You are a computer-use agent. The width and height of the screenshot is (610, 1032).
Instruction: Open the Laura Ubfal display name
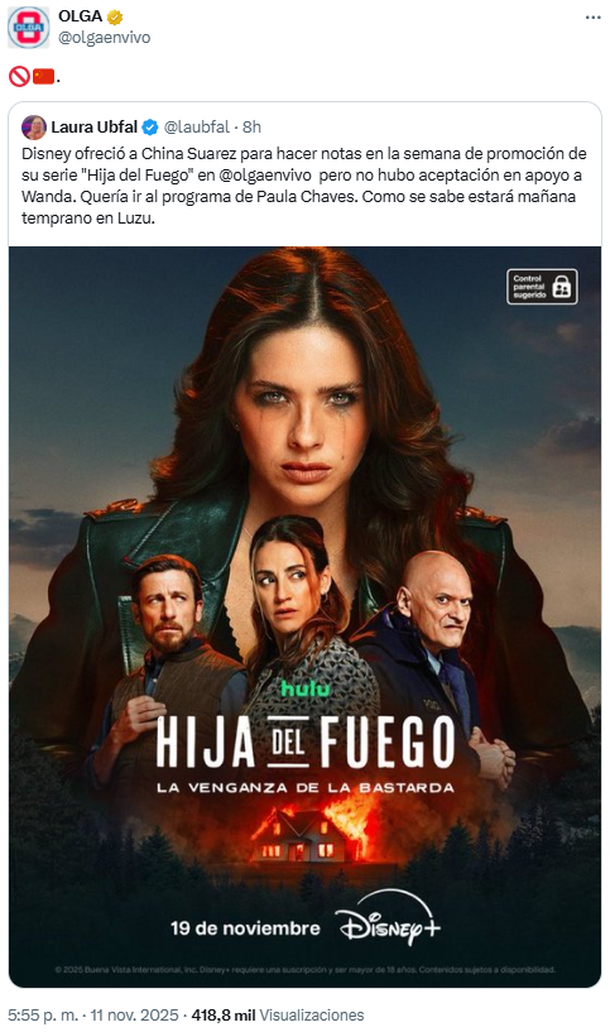pos(94,127)
